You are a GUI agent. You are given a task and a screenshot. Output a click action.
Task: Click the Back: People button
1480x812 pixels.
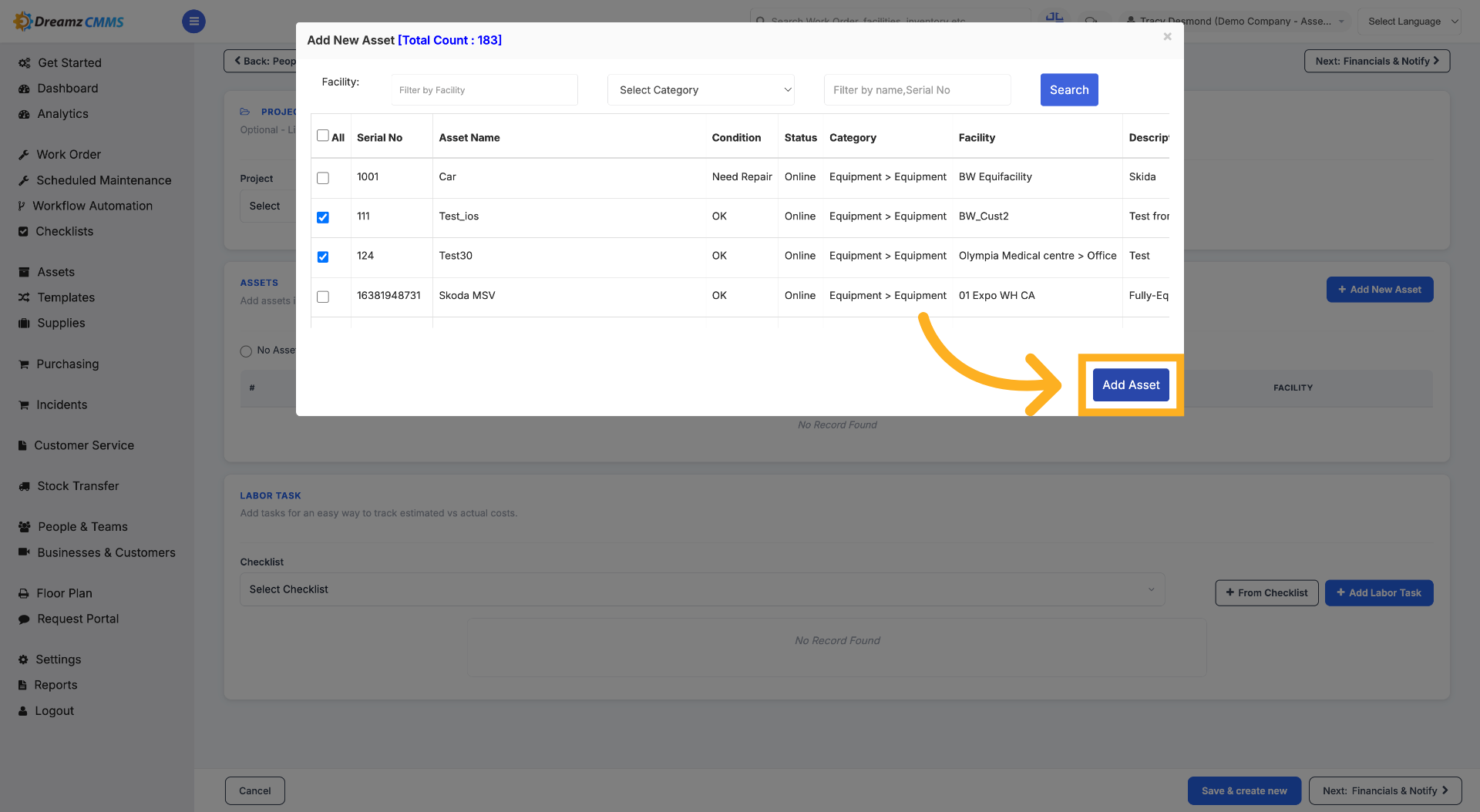pyautogui.click(x=261, y=61)
